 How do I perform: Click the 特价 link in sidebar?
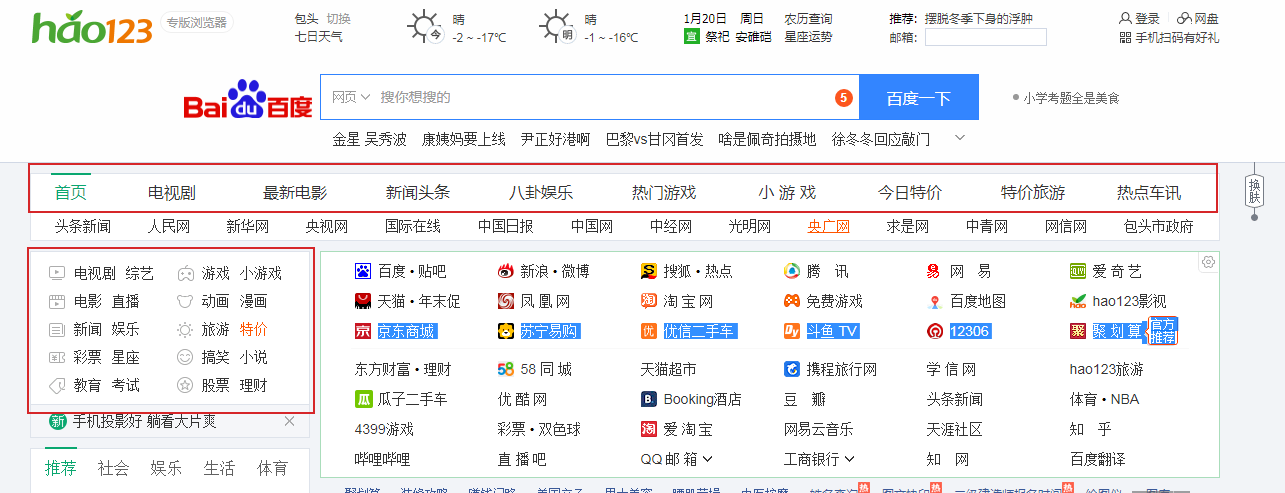point(253,329)
